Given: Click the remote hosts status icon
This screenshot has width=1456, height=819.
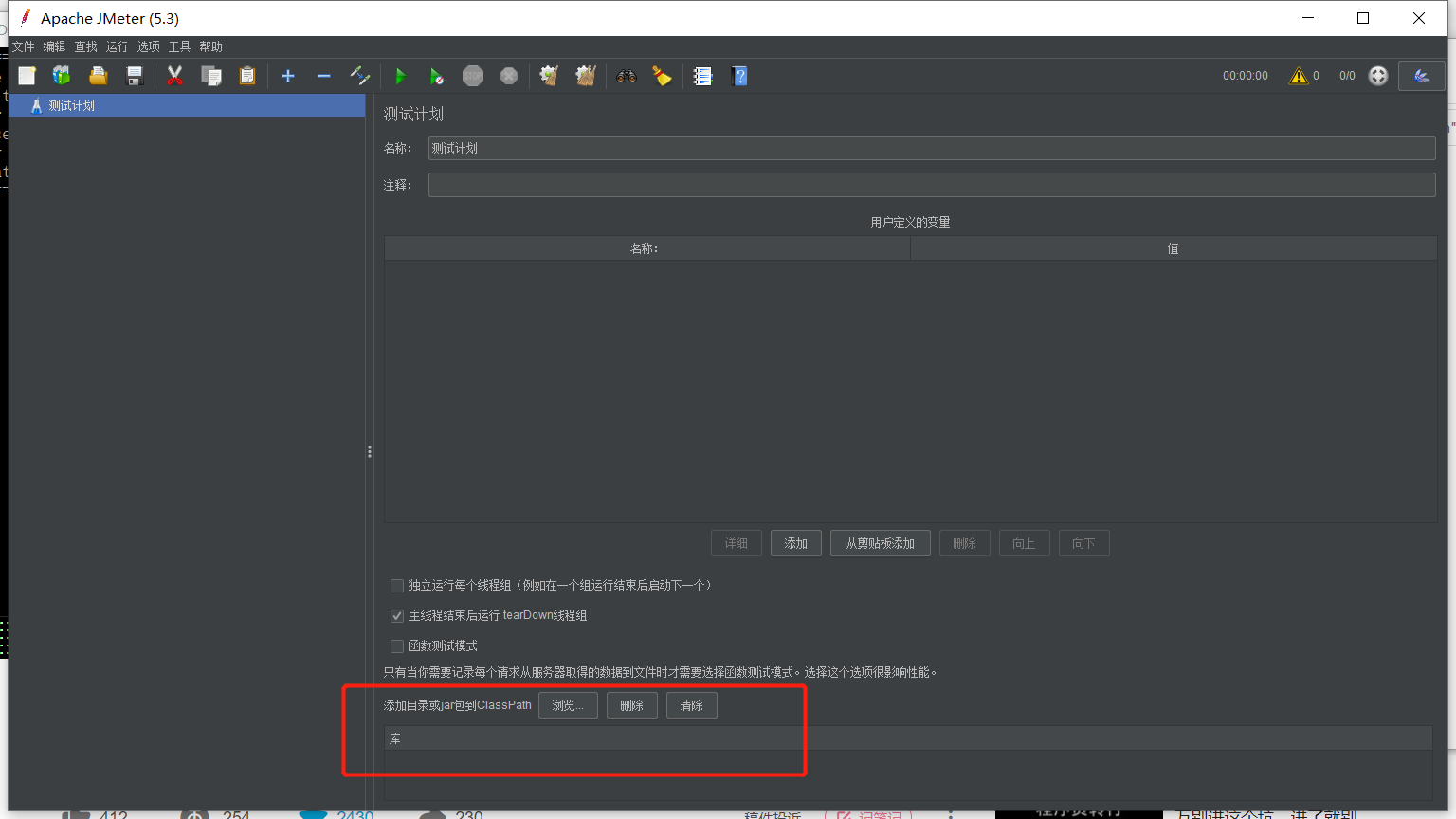Looking at the screenshot, I should (1378, 76).
